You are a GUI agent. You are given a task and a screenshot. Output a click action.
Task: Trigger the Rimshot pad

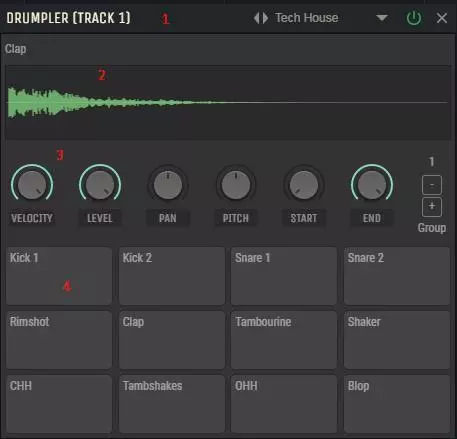59,340
